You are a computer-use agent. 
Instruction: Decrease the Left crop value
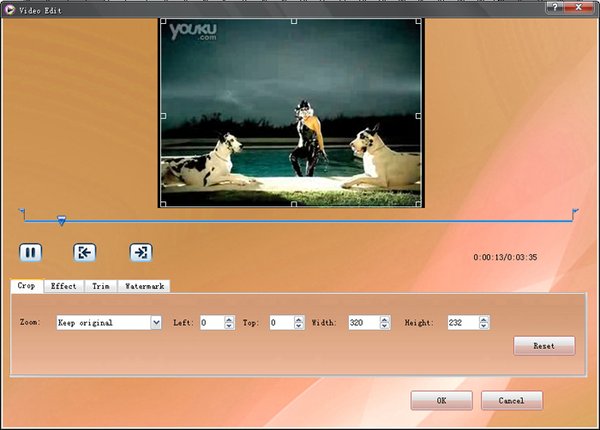coord(229,326)
